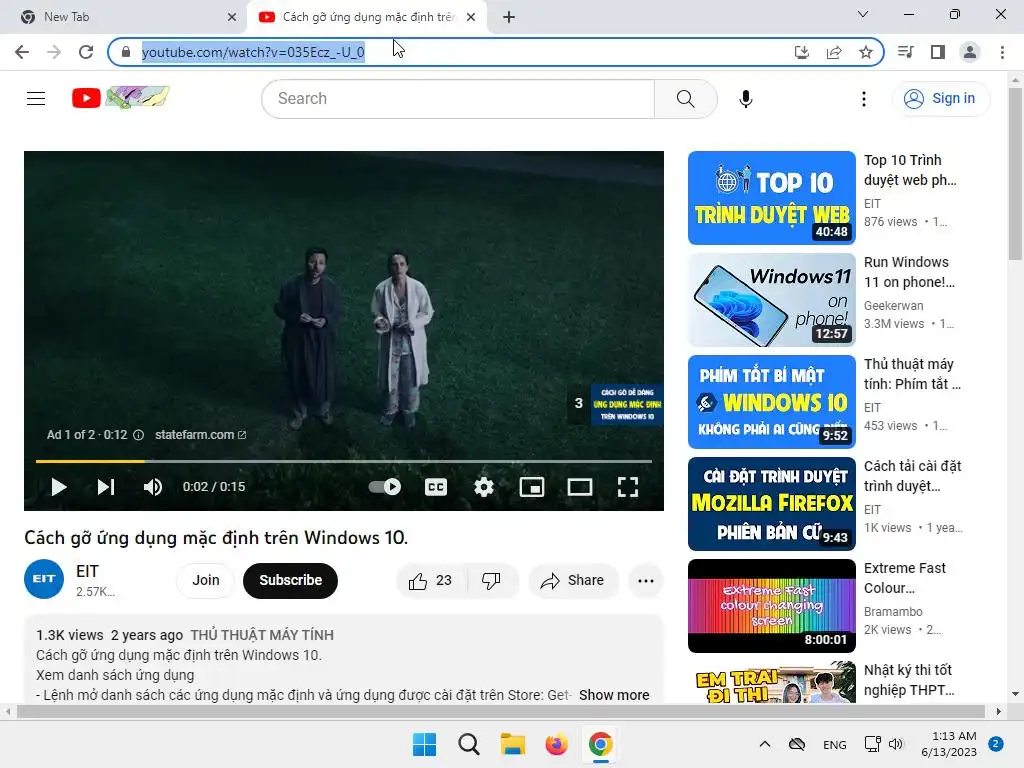Open YouTube hamburger guide menu
The width and height of the screenshot is (1024, 768).
pos(36,99)
